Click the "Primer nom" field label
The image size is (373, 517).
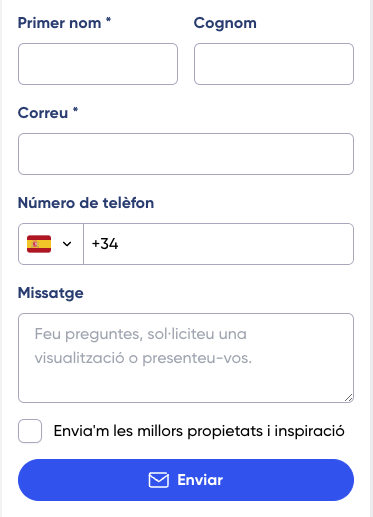click(59, 23)
